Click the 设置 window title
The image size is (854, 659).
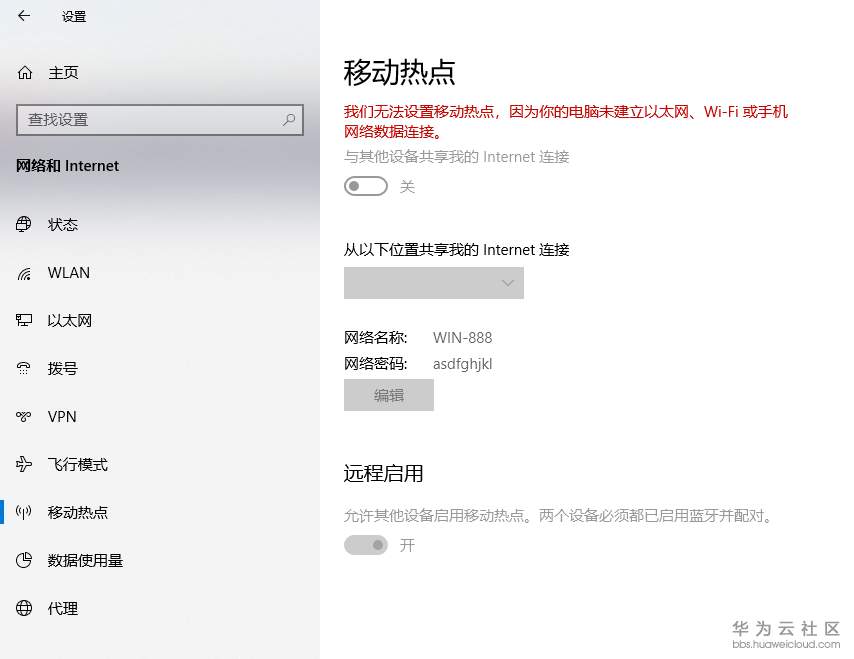[74, 16]
